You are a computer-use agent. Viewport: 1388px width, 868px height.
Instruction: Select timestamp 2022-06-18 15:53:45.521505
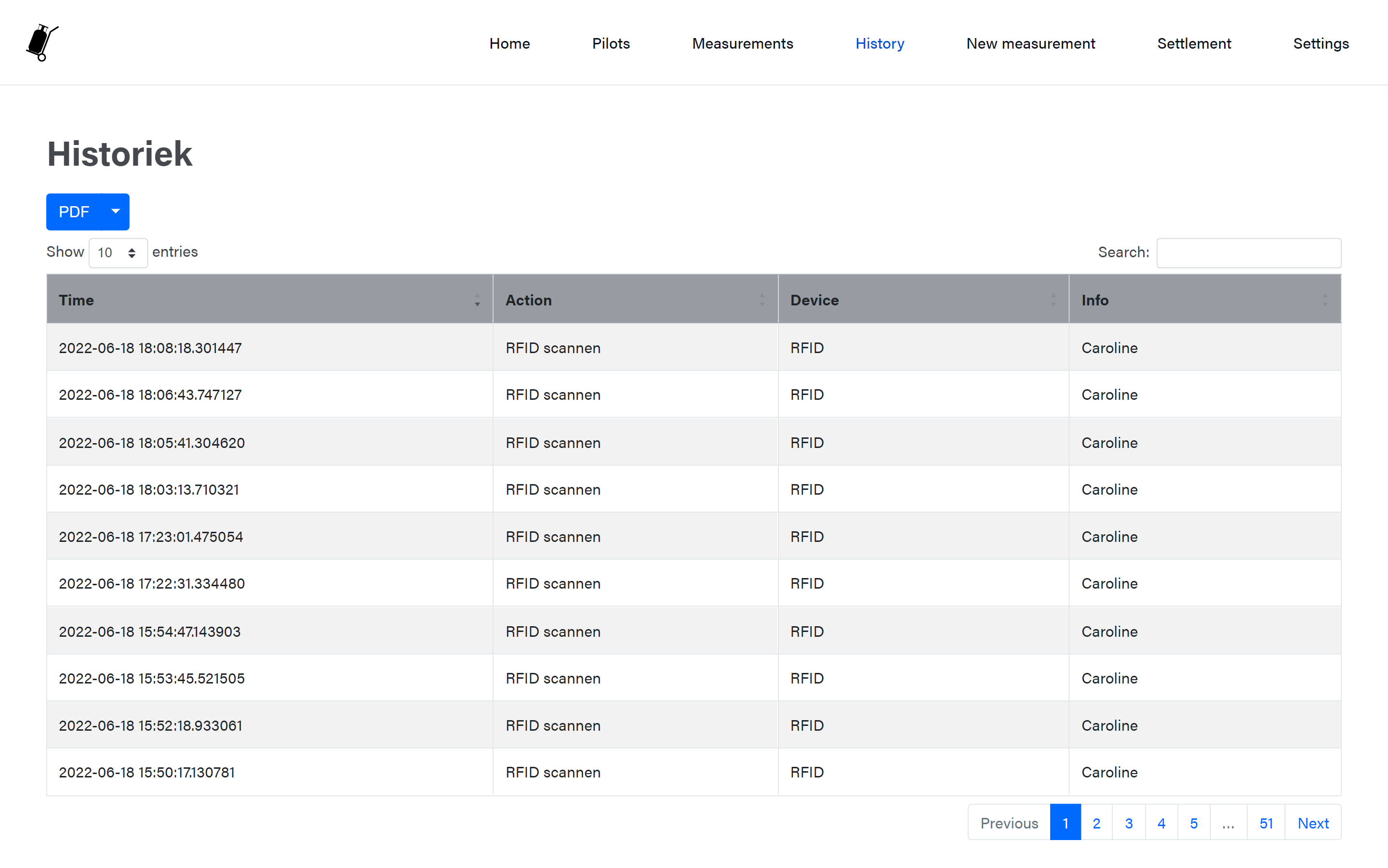click(152, 678)
